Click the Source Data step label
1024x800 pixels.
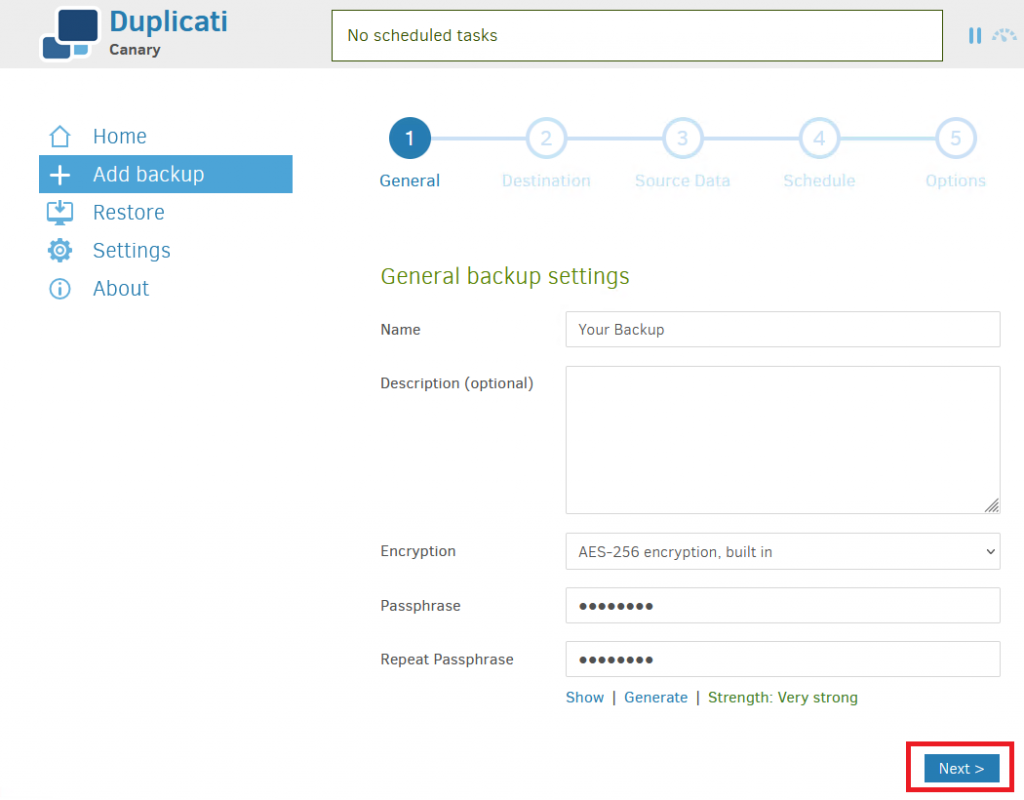(682, 181)
